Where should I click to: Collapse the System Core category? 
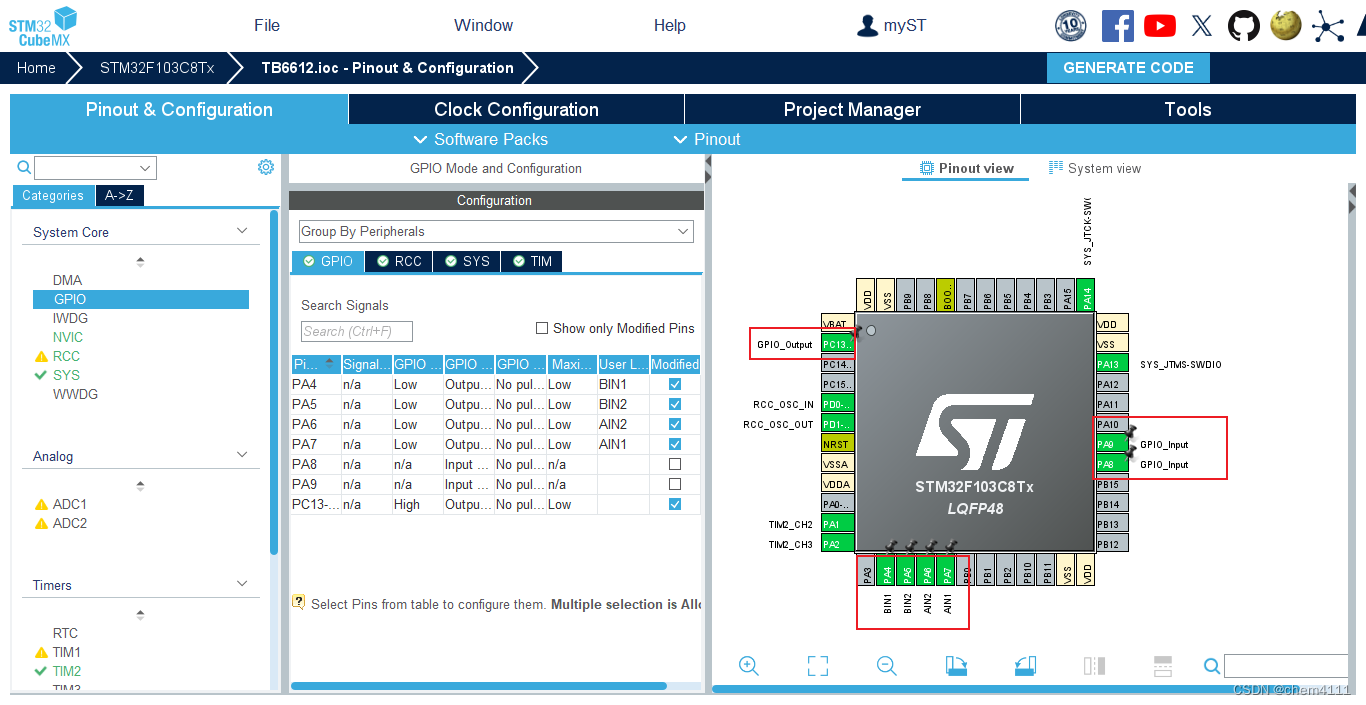tap(241, 230)
